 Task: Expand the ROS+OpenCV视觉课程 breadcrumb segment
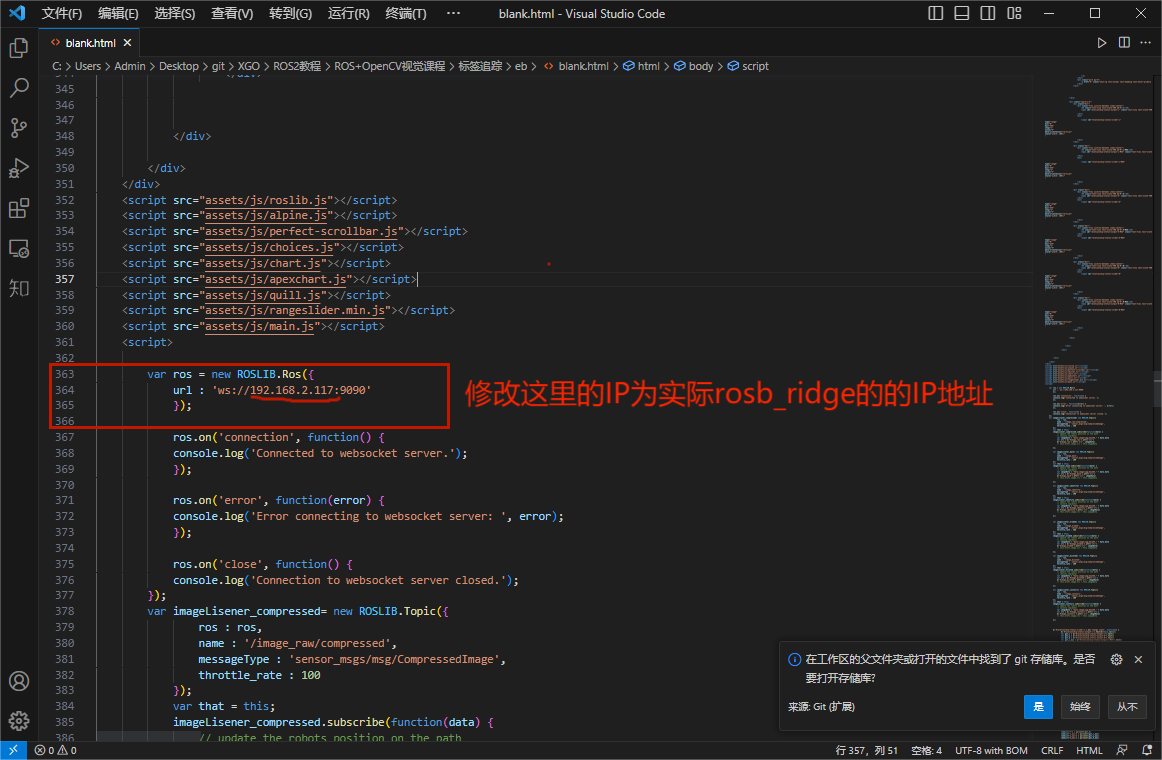(x=390, y=66)
